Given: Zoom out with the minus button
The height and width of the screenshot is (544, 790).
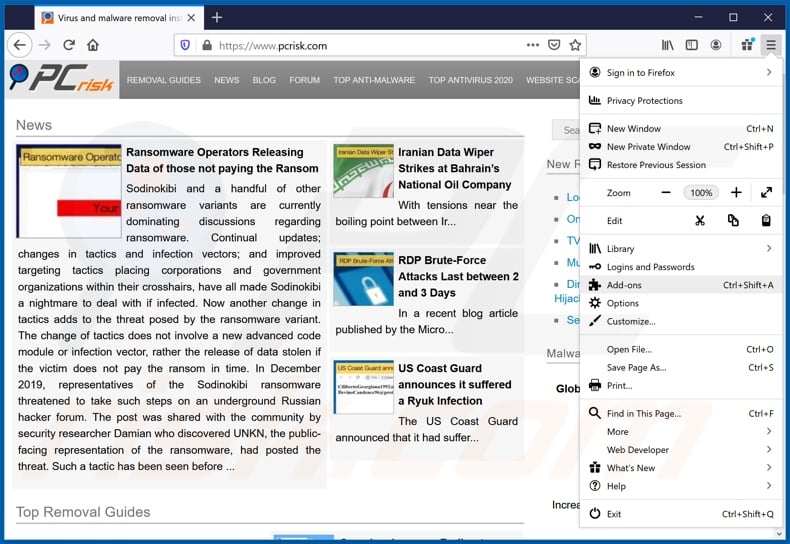Looking at the screenshot, I should tap(666, 192).
